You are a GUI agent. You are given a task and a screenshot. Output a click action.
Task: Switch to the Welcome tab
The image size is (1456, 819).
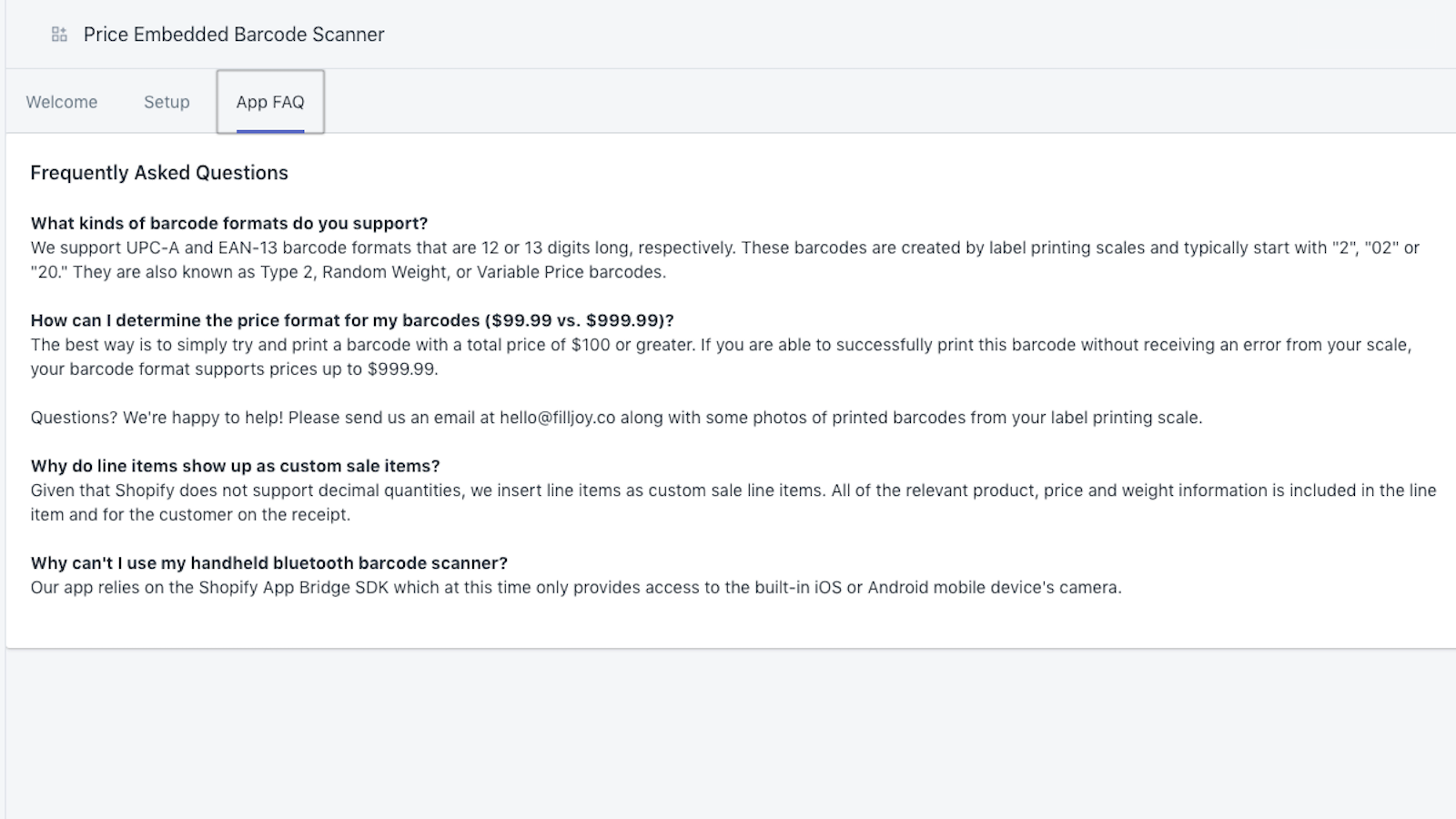click(61, 102)
